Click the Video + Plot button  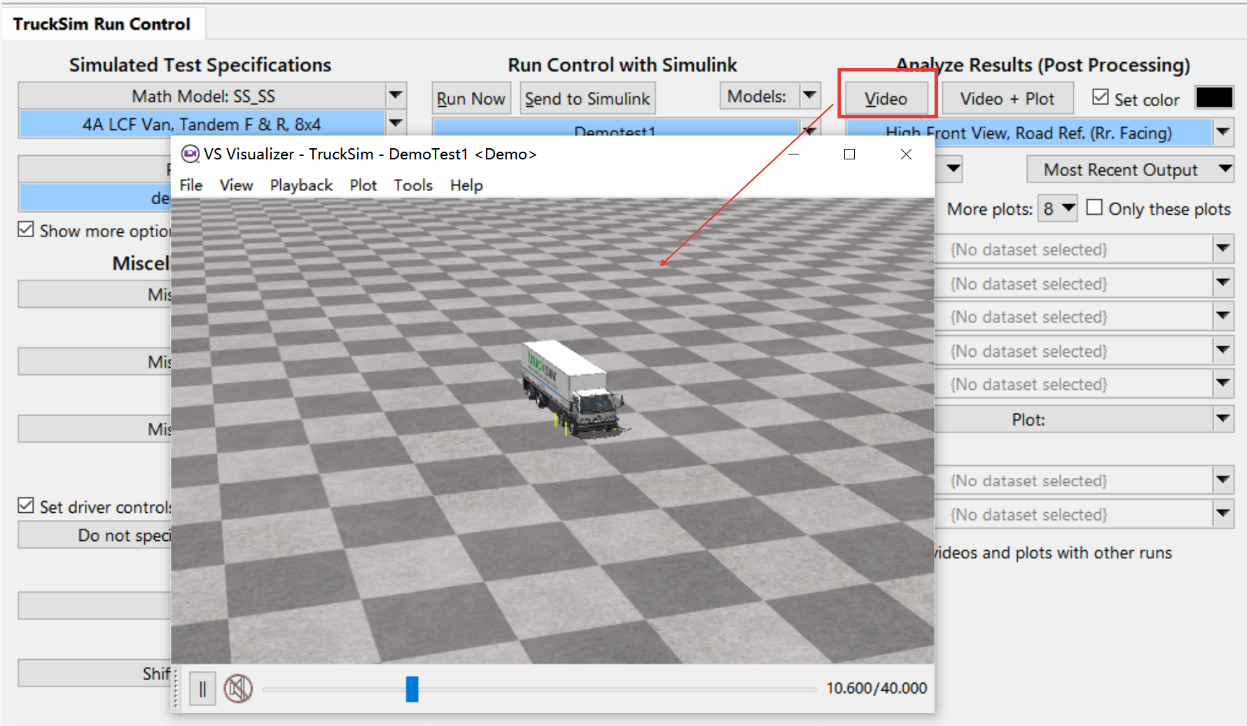click(1007, 98)
